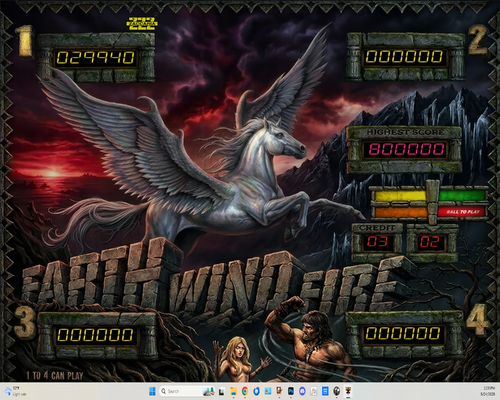Image resolution: width=500 pixels, height=400 pixels.
Task: Click the '1 TO 4 CAN PLAY' text
Action: pos(55,376)
